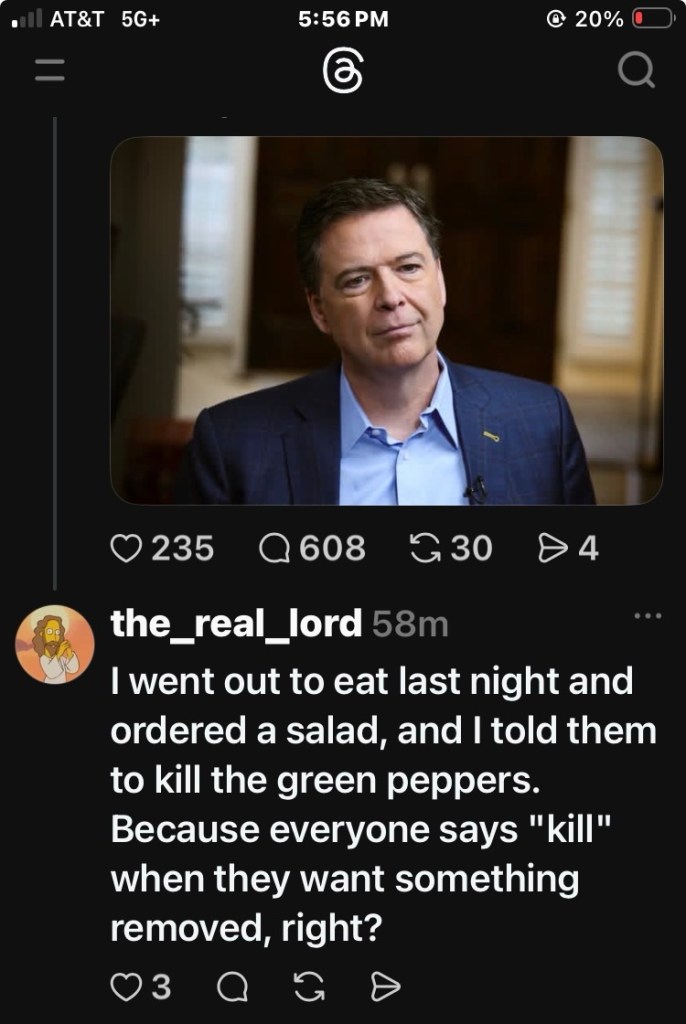Open the 608 replies on the photo post

click(274, 548)
